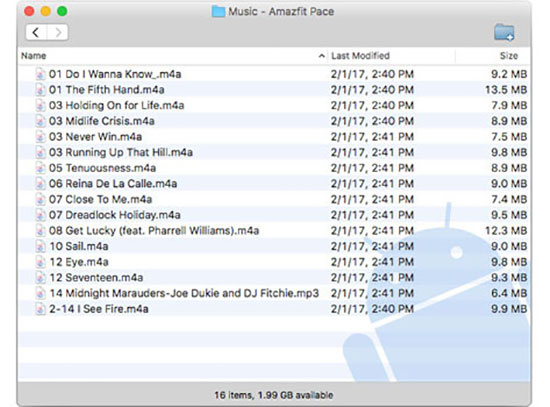Click the file icon beside 12 Eye.m4a
The height and width of the screenshot is (407, 550).
point(40,262)
